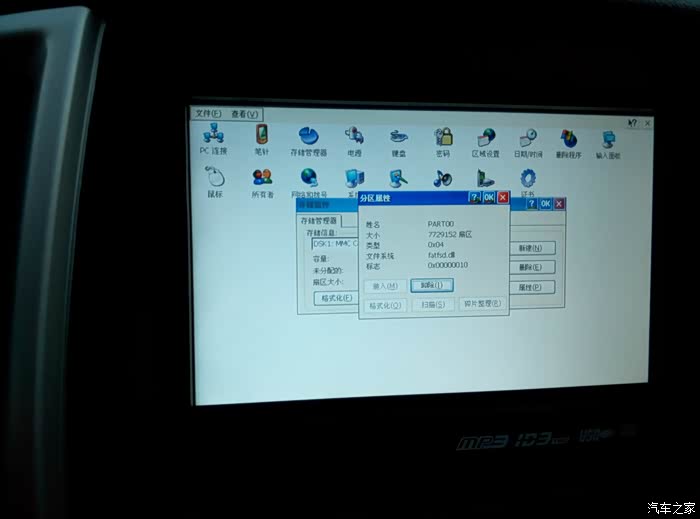Open the 所有者 owner icon
Screen dimensions: 700x519
[262, 178]
